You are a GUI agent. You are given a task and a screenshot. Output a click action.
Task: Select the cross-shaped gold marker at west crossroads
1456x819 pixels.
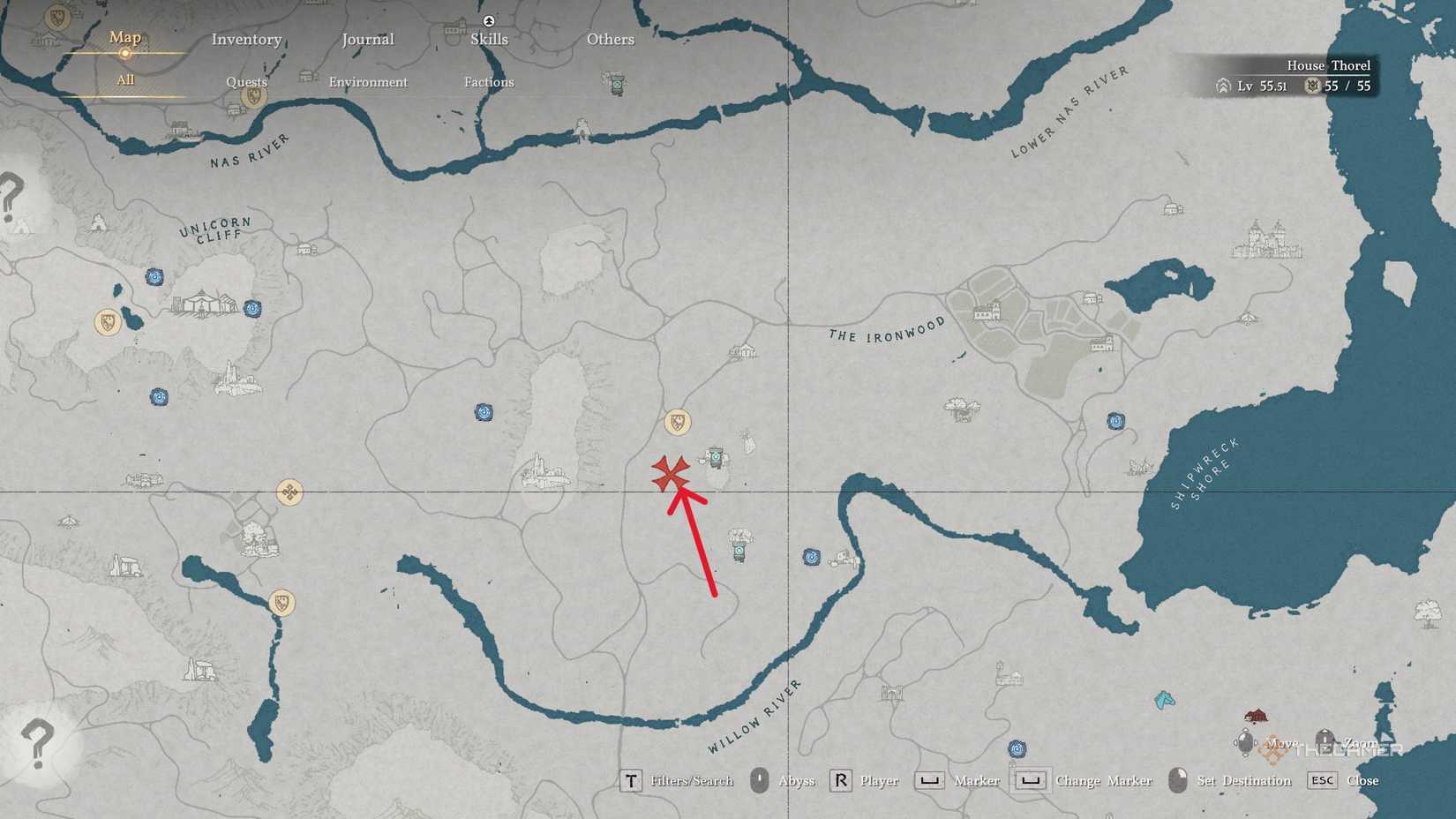click(289, 492)
